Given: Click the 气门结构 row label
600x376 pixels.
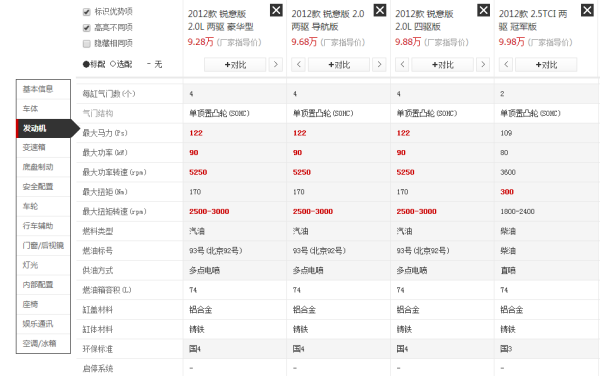Looking at the screenshot, I should (98, 114).
